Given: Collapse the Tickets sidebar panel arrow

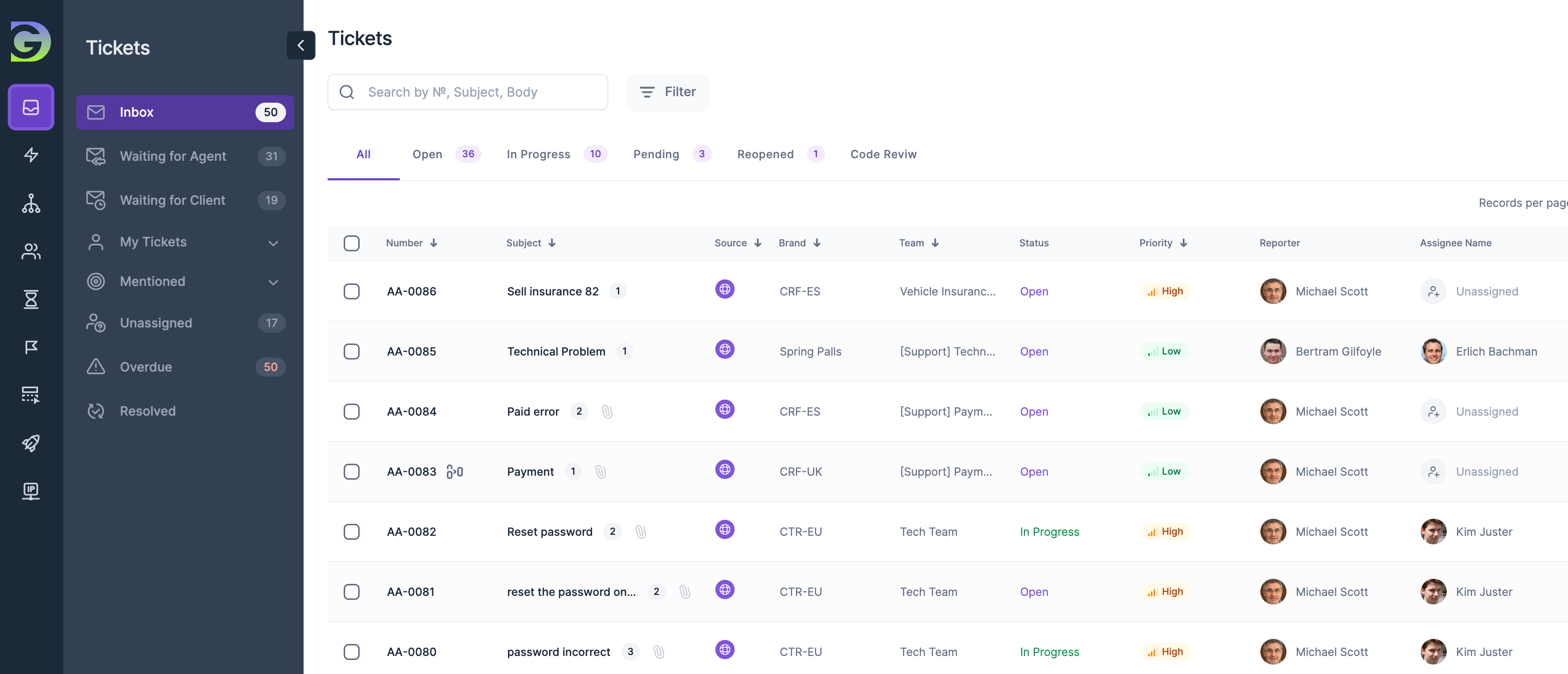Looking at the screenshot, I should coord(301,46).
